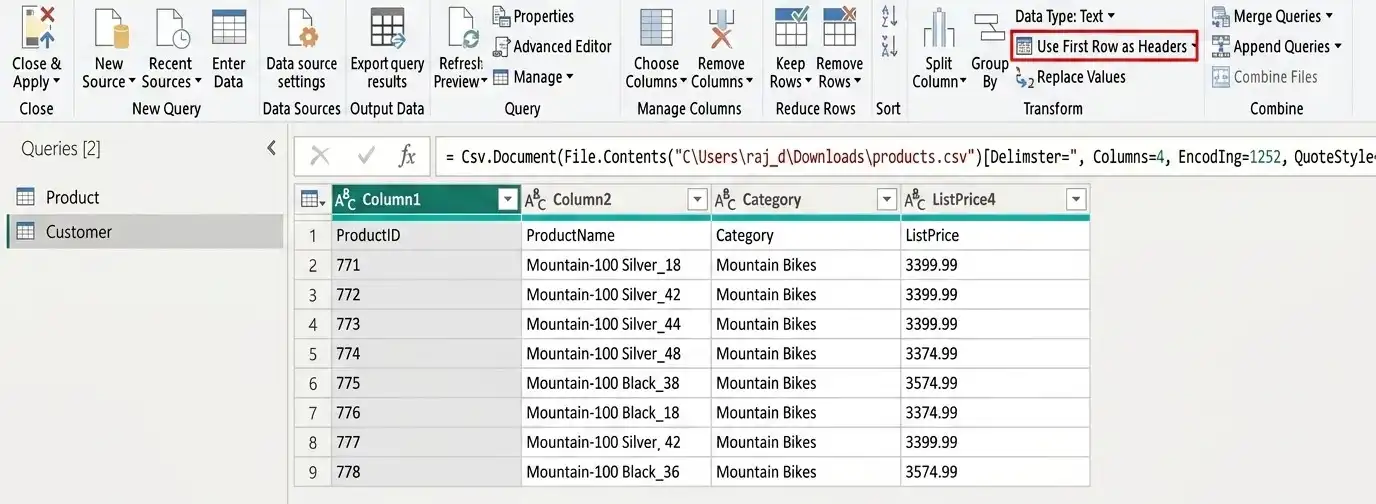Open the Advanced Editor
The width and height of the screenshot is (1376, 504).
pos(552,46)
